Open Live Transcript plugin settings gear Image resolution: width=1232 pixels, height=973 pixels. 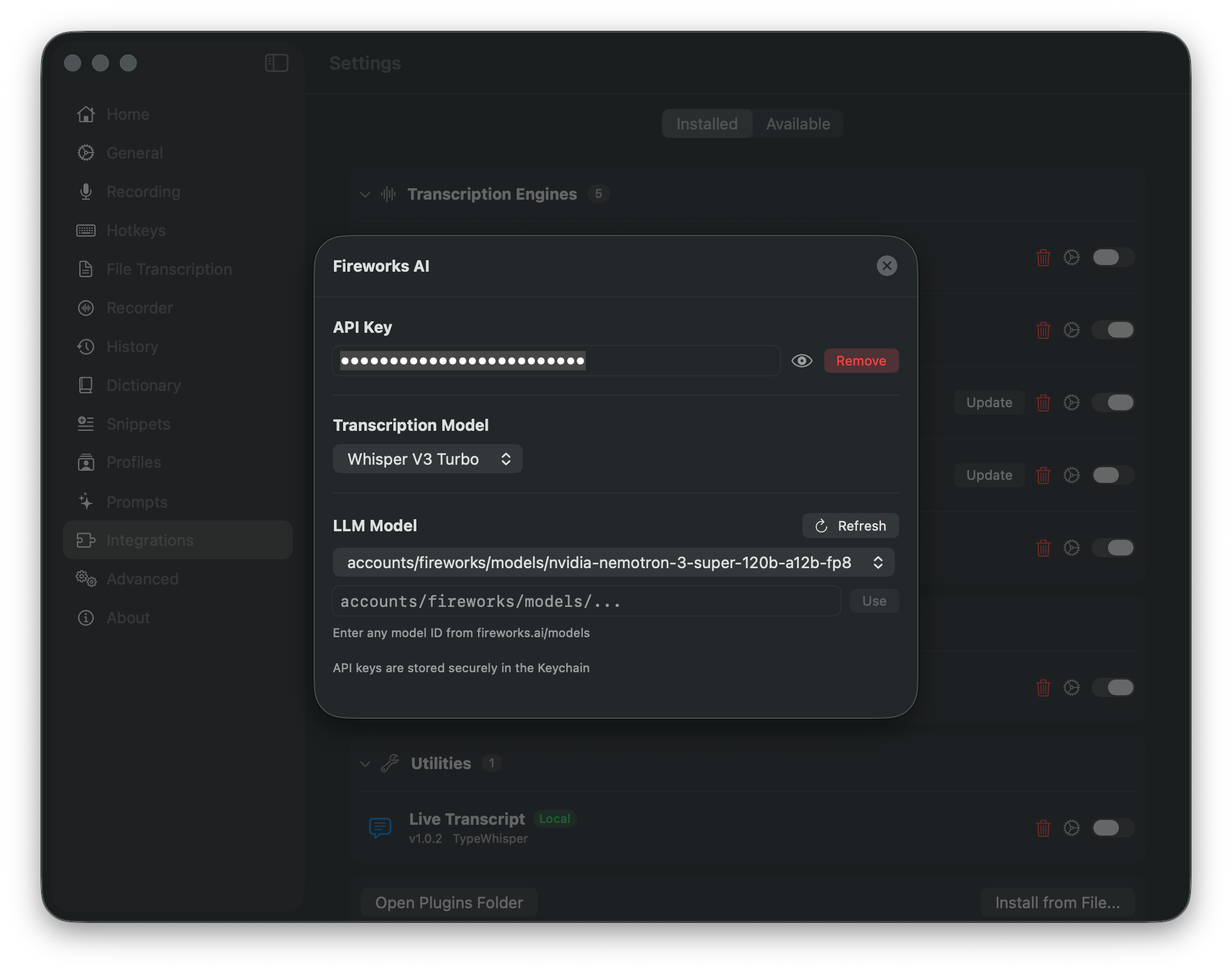(x=1072, y=828)
